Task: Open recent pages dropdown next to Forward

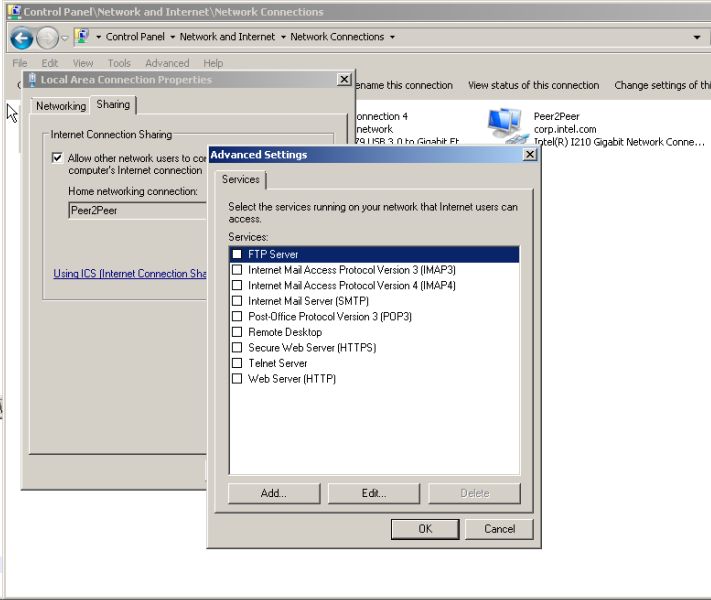Action: (64, 38)
